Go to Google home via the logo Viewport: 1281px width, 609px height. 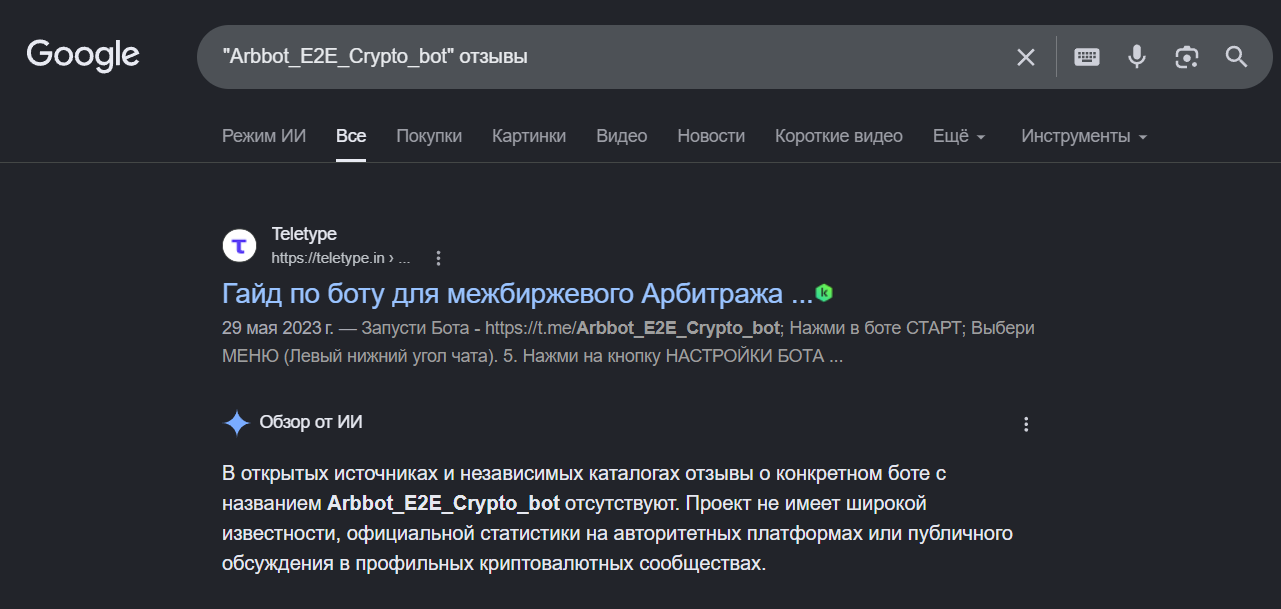pyautogui.click(x=83, y=56)
